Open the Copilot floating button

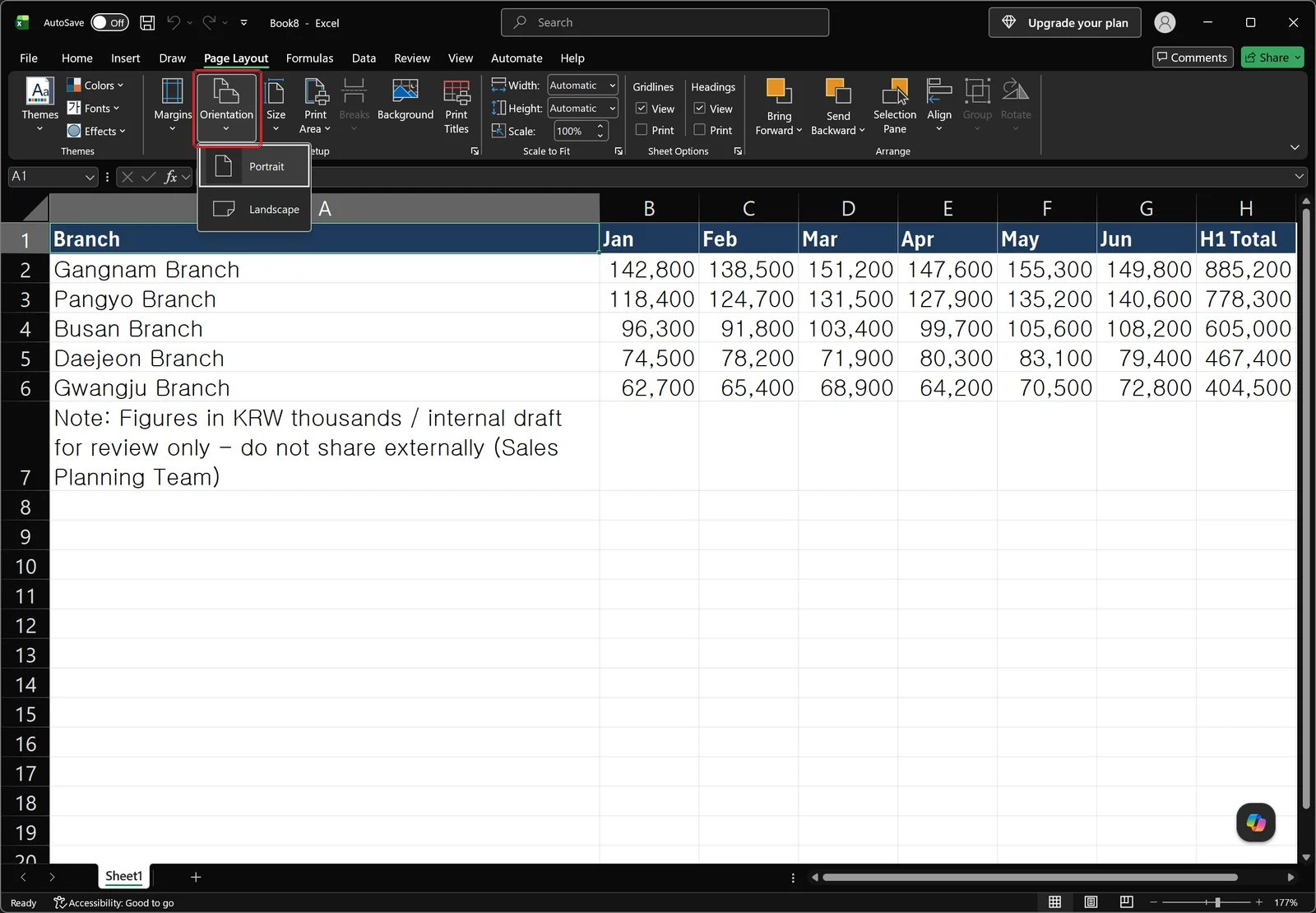pyautogui.click(x=1255, y=823)
